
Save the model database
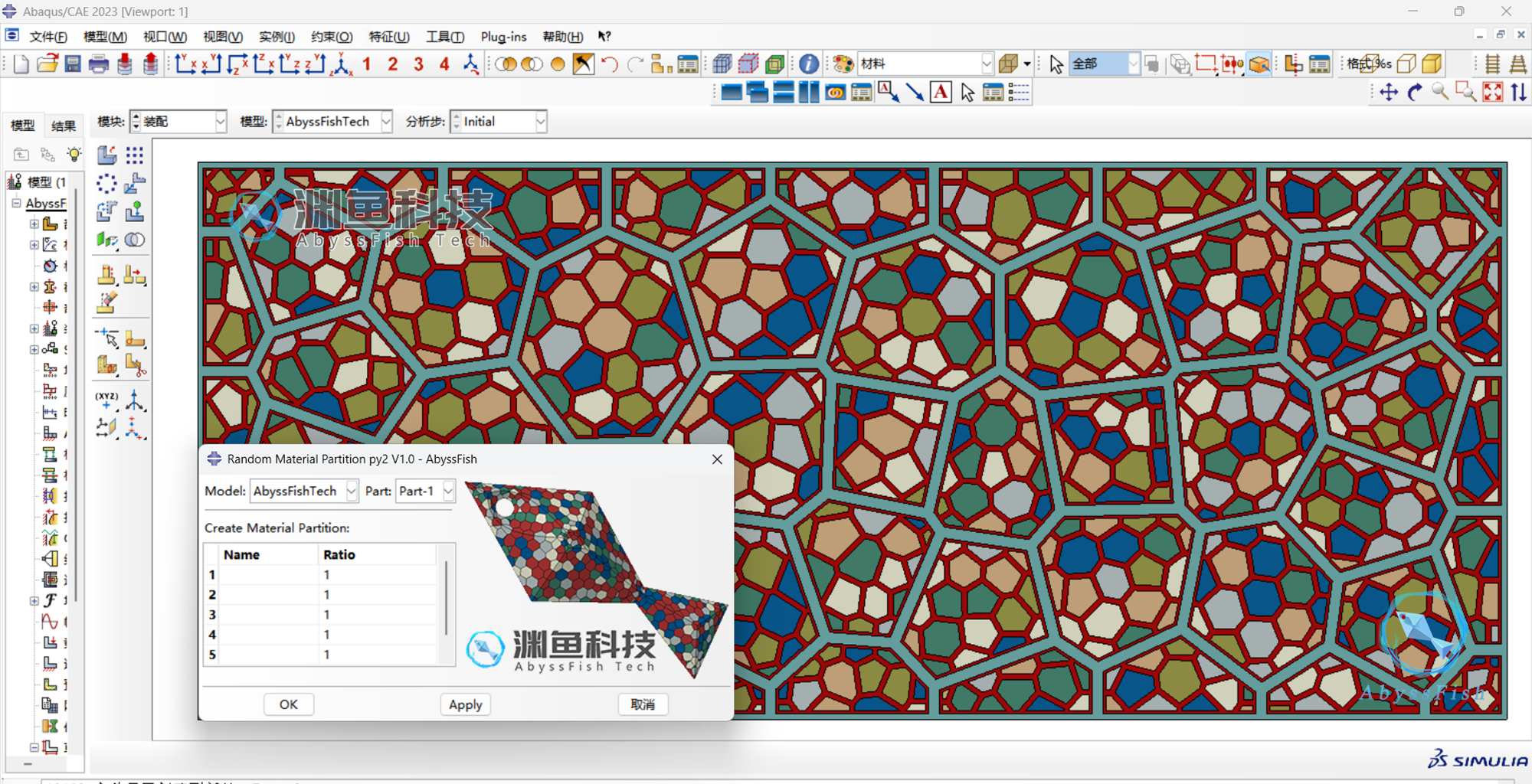click(73, 64)
